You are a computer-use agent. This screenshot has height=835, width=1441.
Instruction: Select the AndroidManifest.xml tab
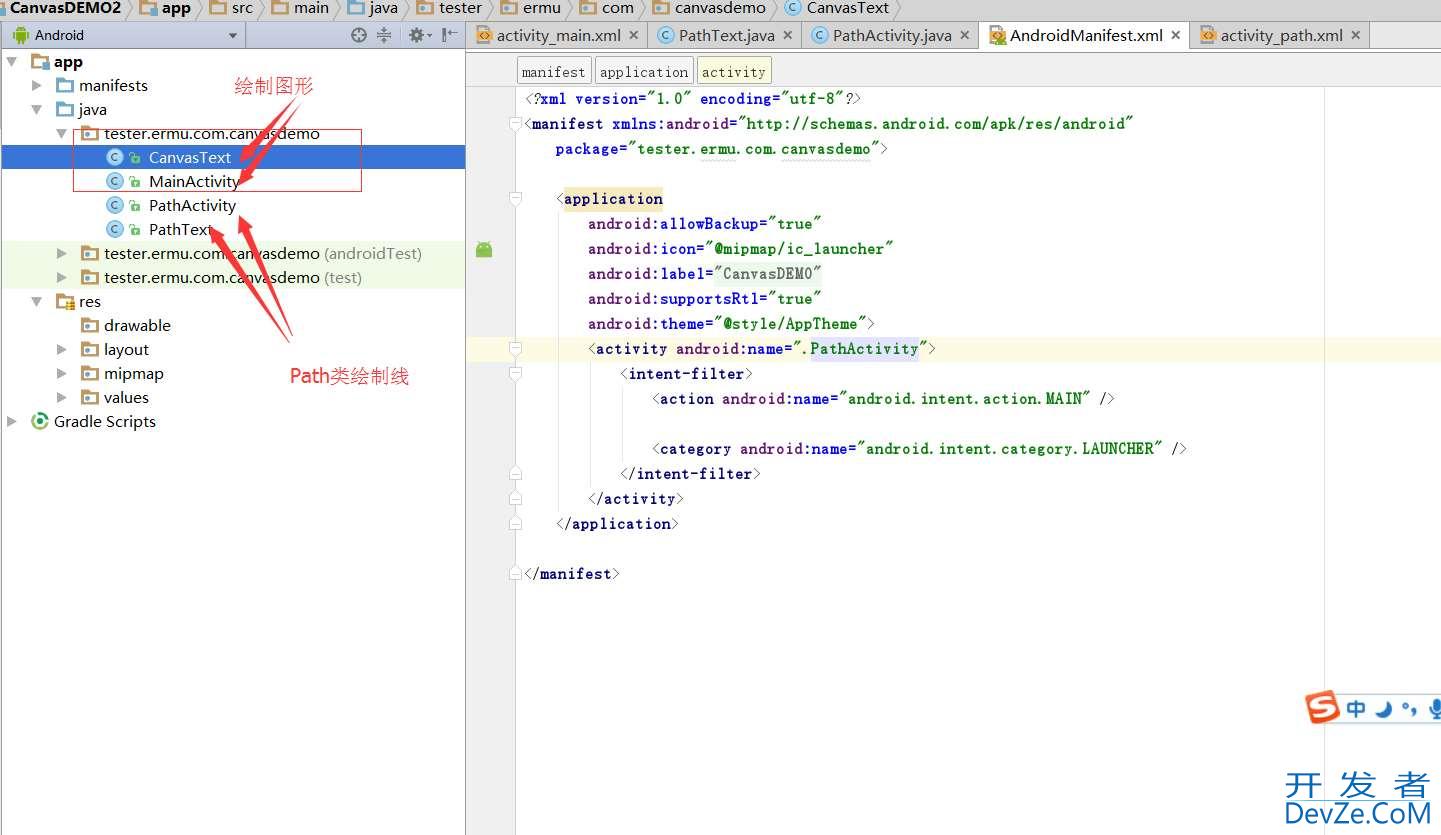pyautogui.click(x=1085, y=35)
